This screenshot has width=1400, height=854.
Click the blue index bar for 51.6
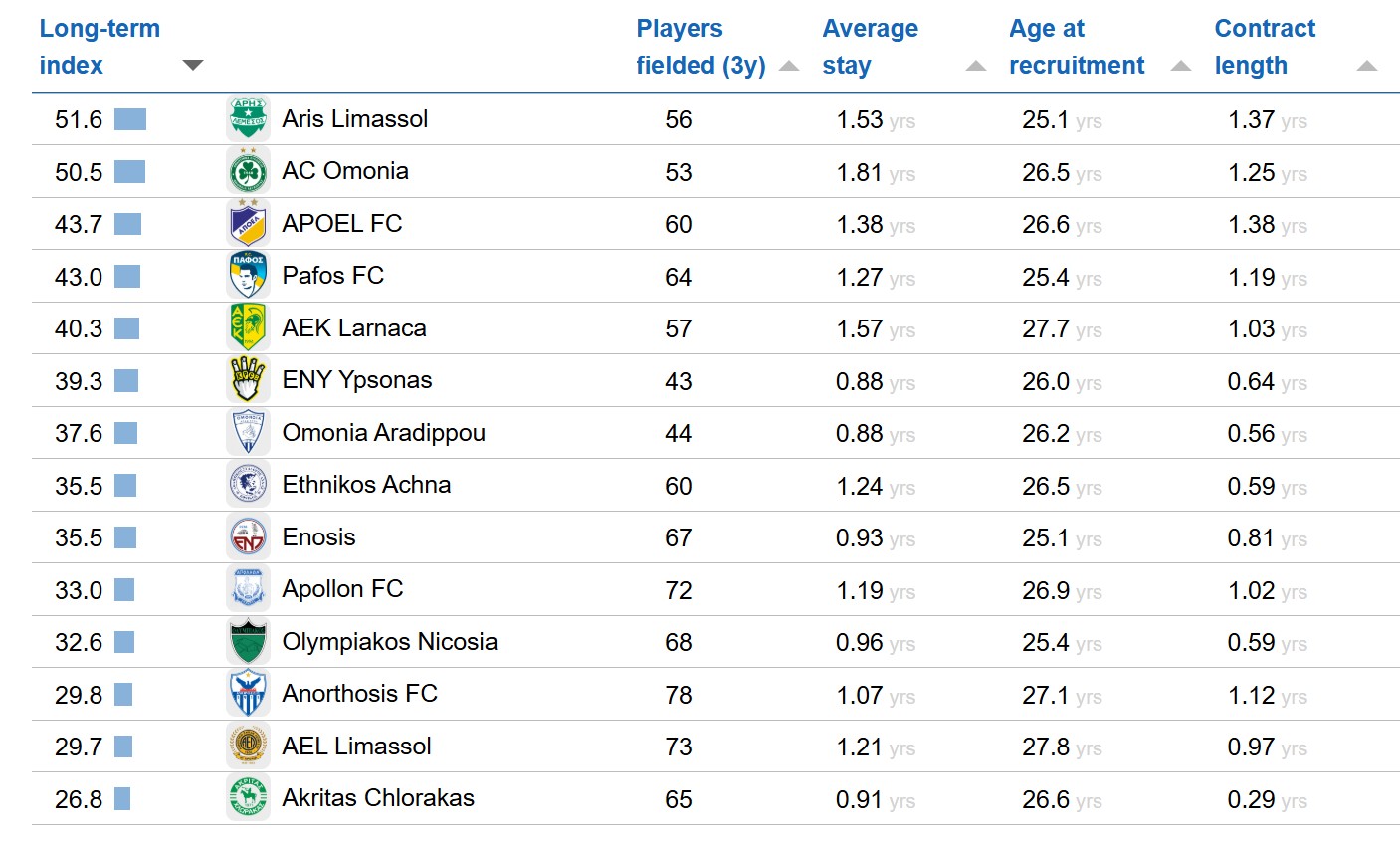pos(130,120)
